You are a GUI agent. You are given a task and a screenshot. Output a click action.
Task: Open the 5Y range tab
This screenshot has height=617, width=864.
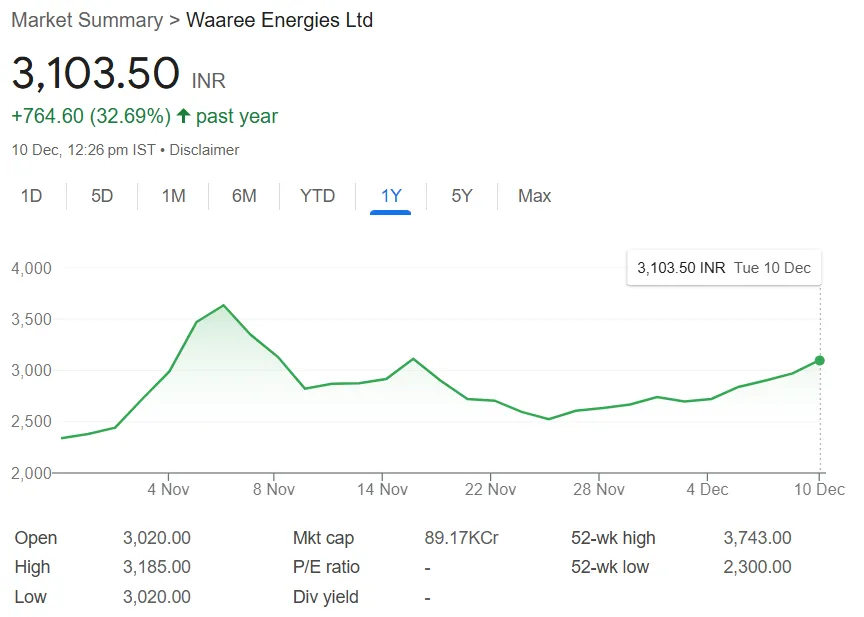(x=462, y=196)
